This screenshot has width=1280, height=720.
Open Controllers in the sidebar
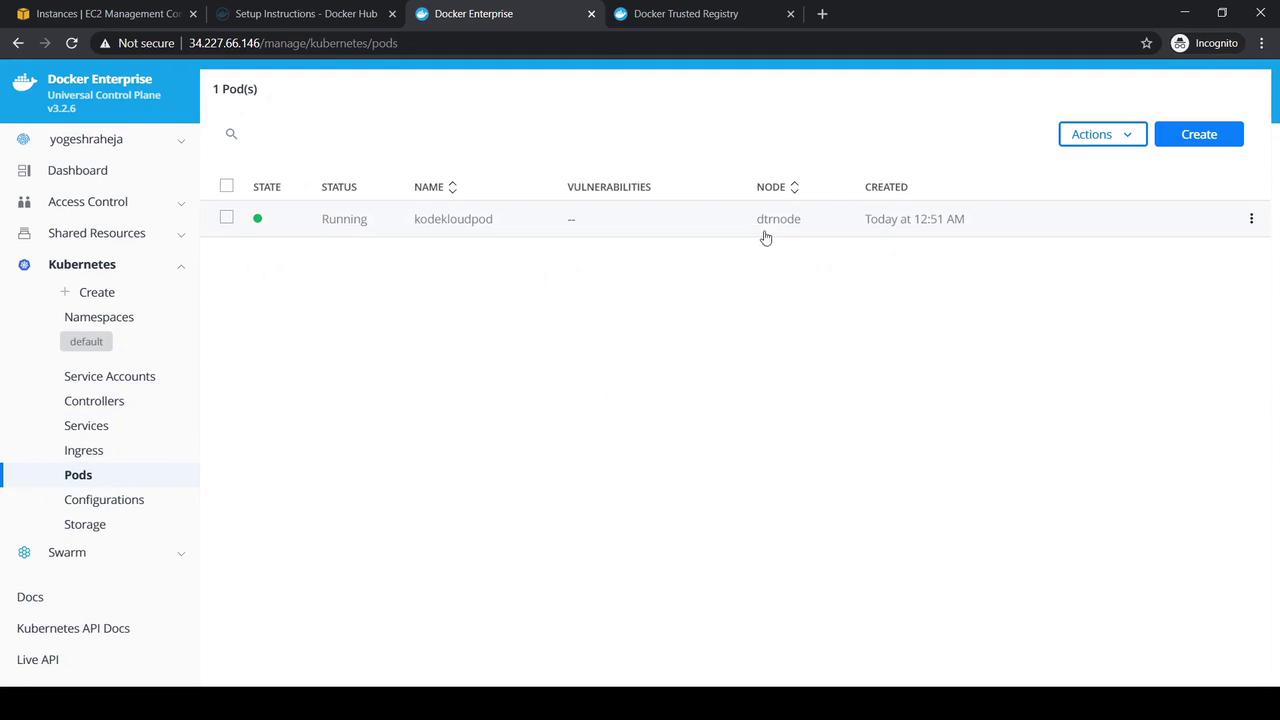[94, 401]
